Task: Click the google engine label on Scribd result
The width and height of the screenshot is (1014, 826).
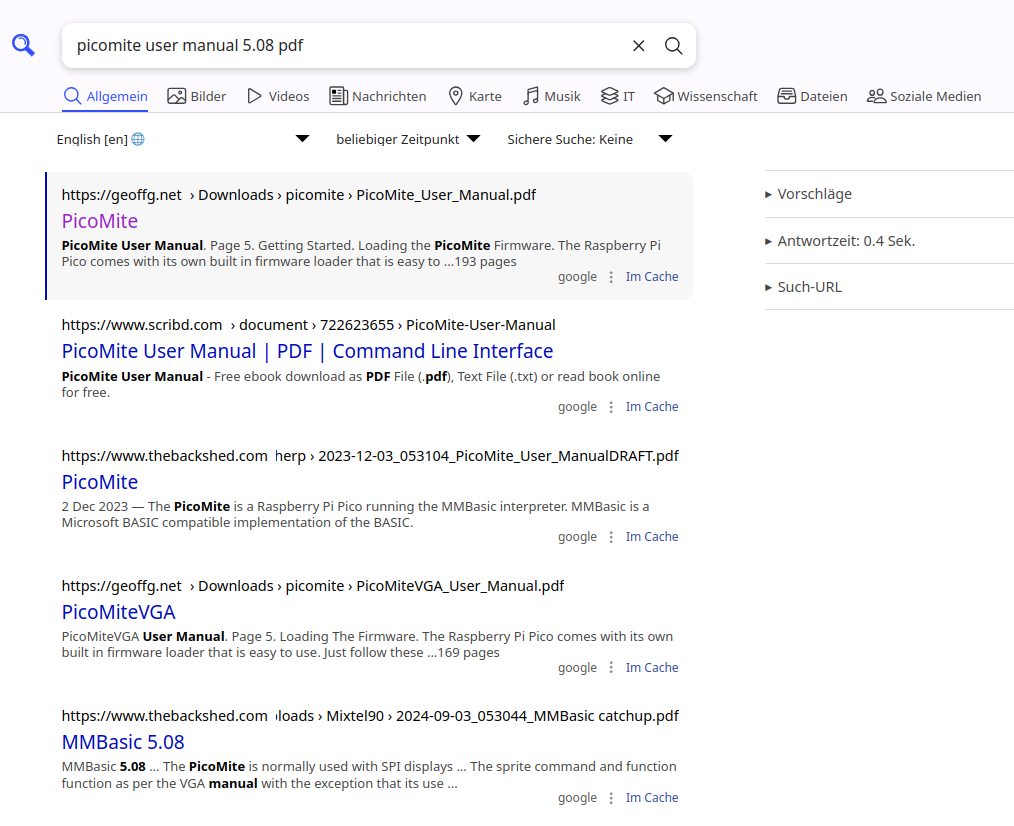Action: pyautogui.click(x=577, y=407)
